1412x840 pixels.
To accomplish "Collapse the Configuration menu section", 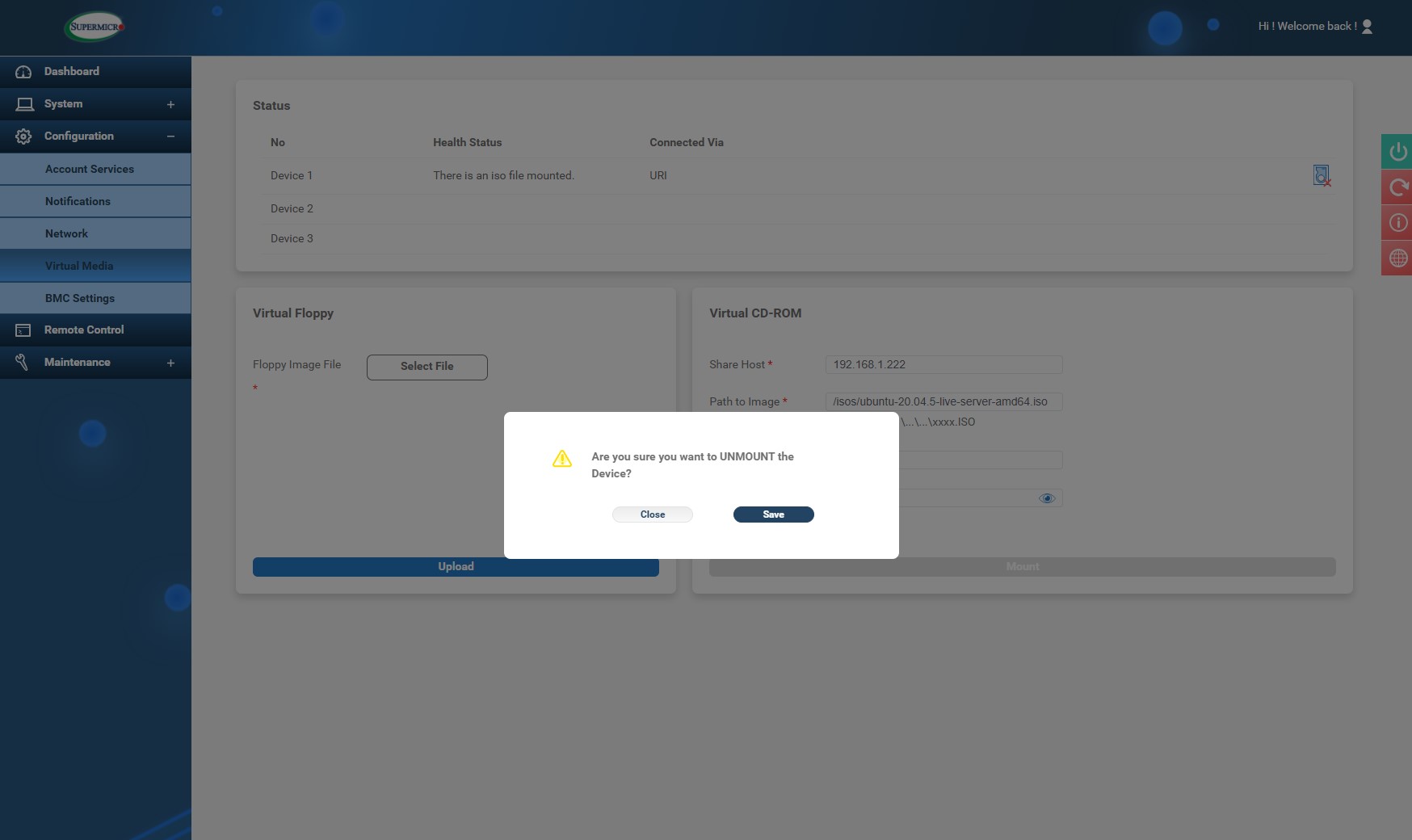I will pos(170,136).
